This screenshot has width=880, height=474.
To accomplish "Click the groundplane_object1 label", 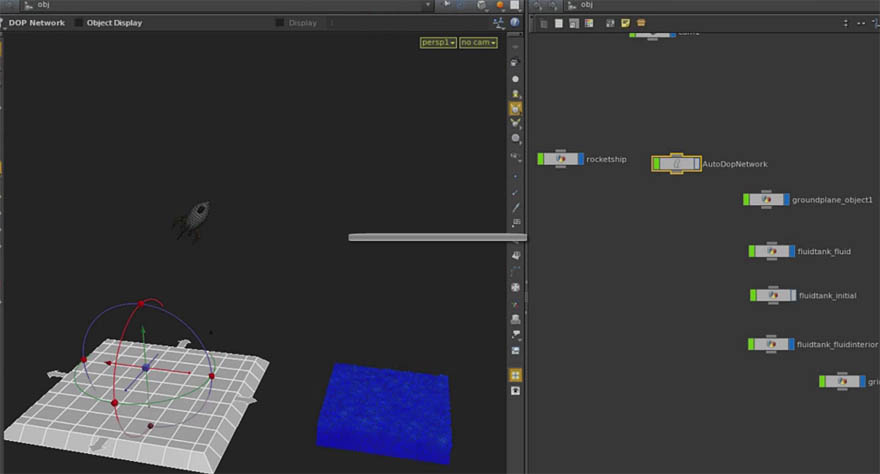I will tap(832, 200).
